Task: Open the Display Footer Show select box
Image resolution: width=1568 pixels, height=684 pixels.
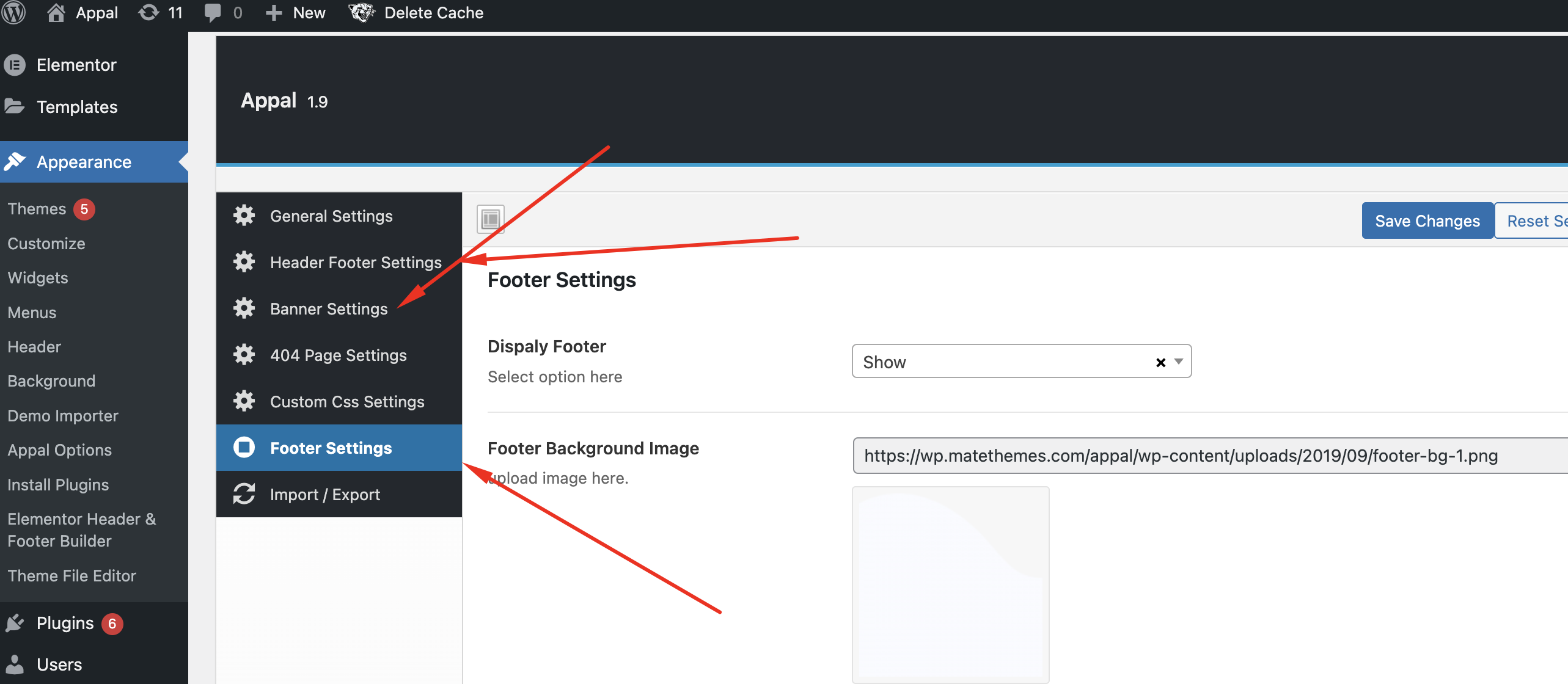Action: coord(1022,362)
